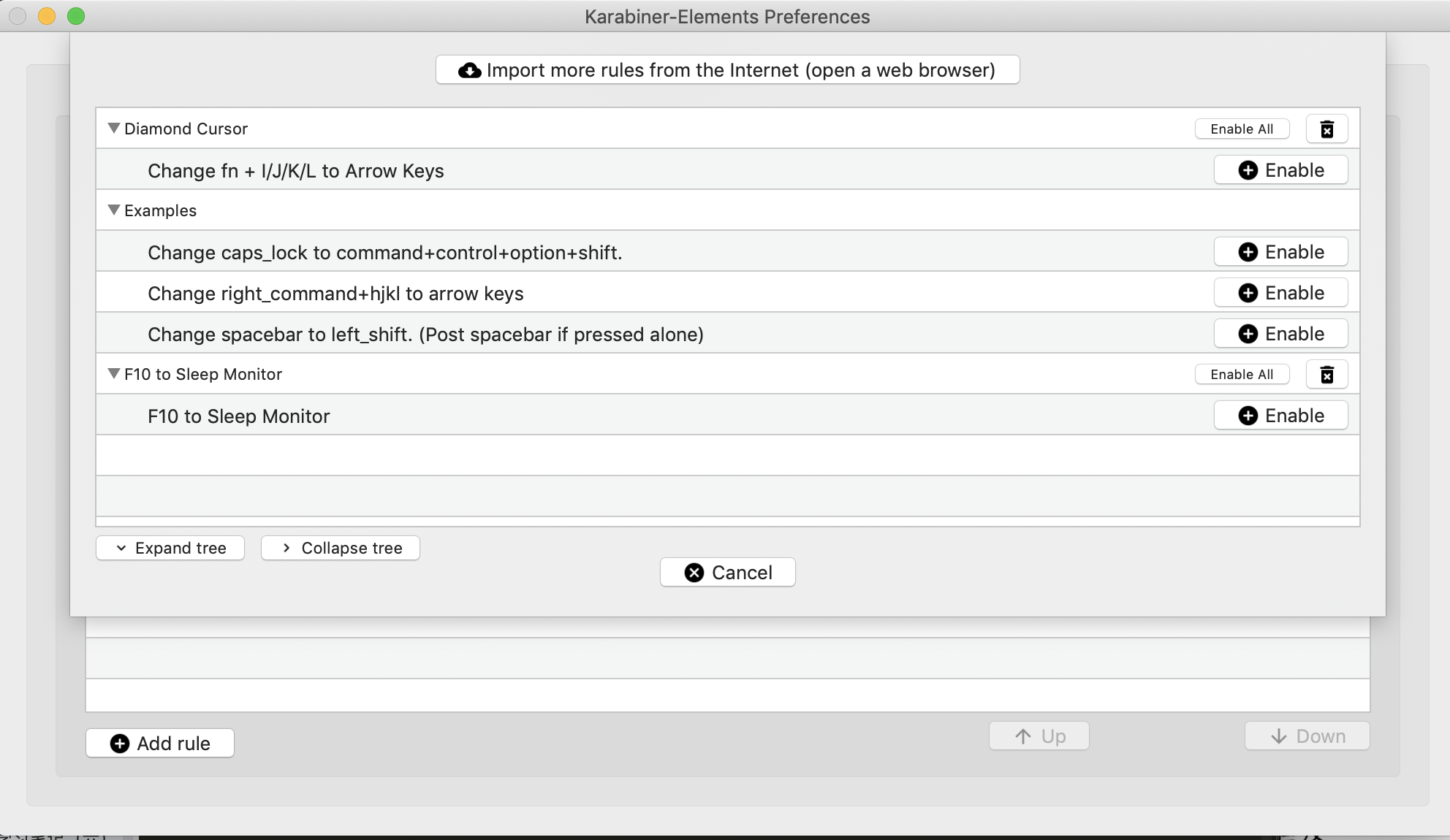Click the Down navigation button
1450x840 pixels.
pyautogui.click(x=1309, y=735)
